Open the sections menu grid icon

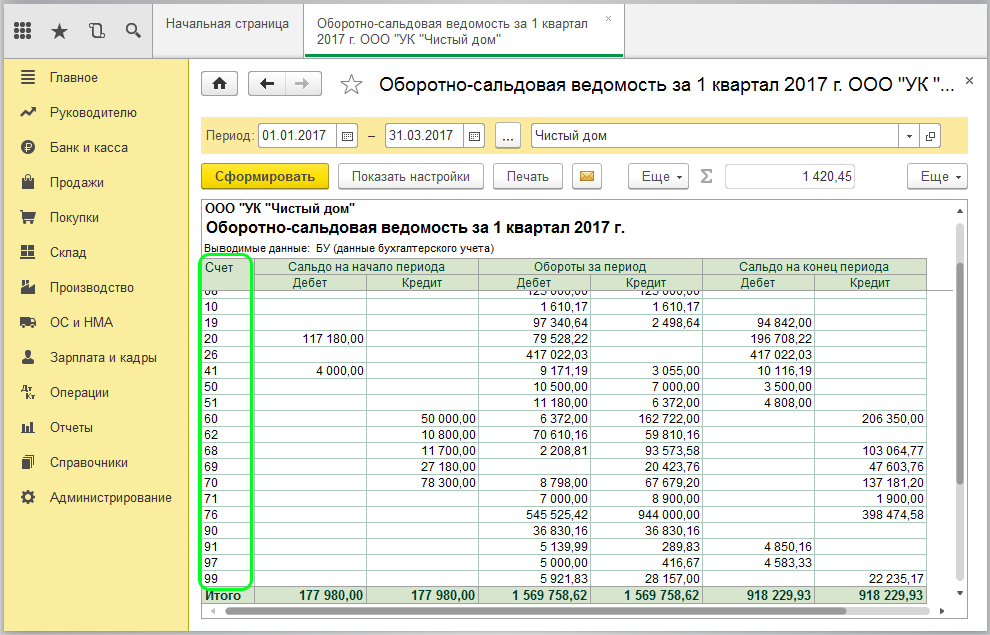click(x=24, y=31)
